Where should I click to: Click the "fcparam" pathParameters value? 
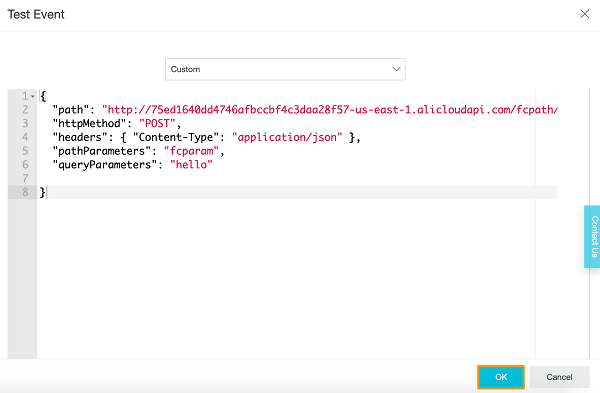[x=191, y=151]
